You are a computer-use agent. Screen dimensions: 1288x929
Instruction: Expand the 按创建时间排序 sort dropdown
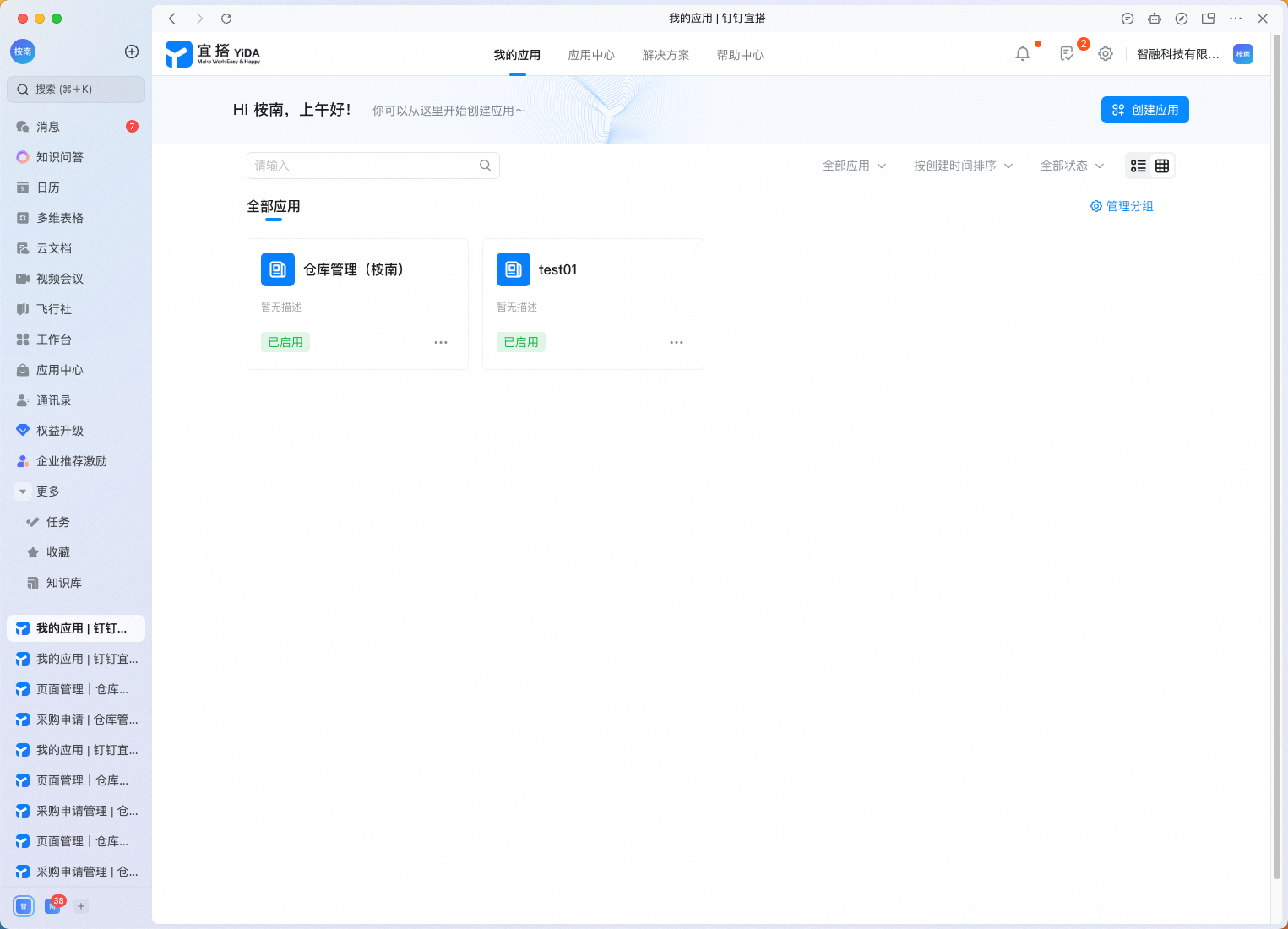[963, 166]
